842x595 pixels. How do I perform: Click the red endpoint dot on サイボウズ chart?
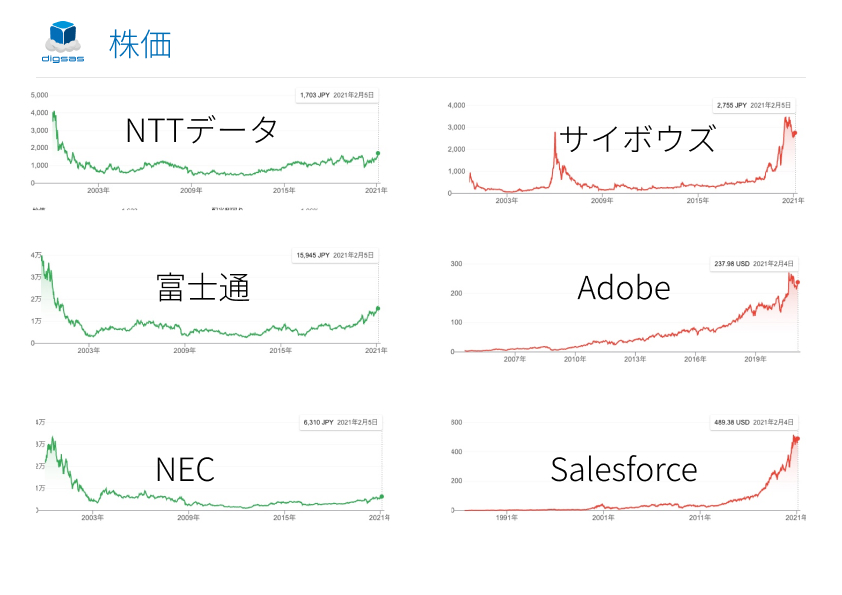[x=795, y=133]
